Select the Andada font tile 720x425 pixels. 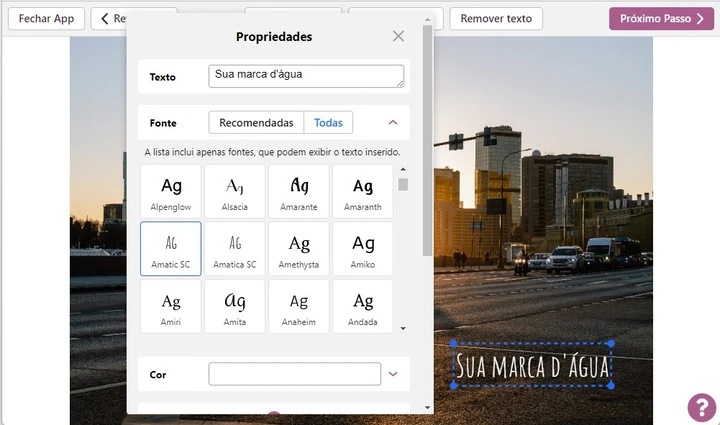[x=363, y=307]
